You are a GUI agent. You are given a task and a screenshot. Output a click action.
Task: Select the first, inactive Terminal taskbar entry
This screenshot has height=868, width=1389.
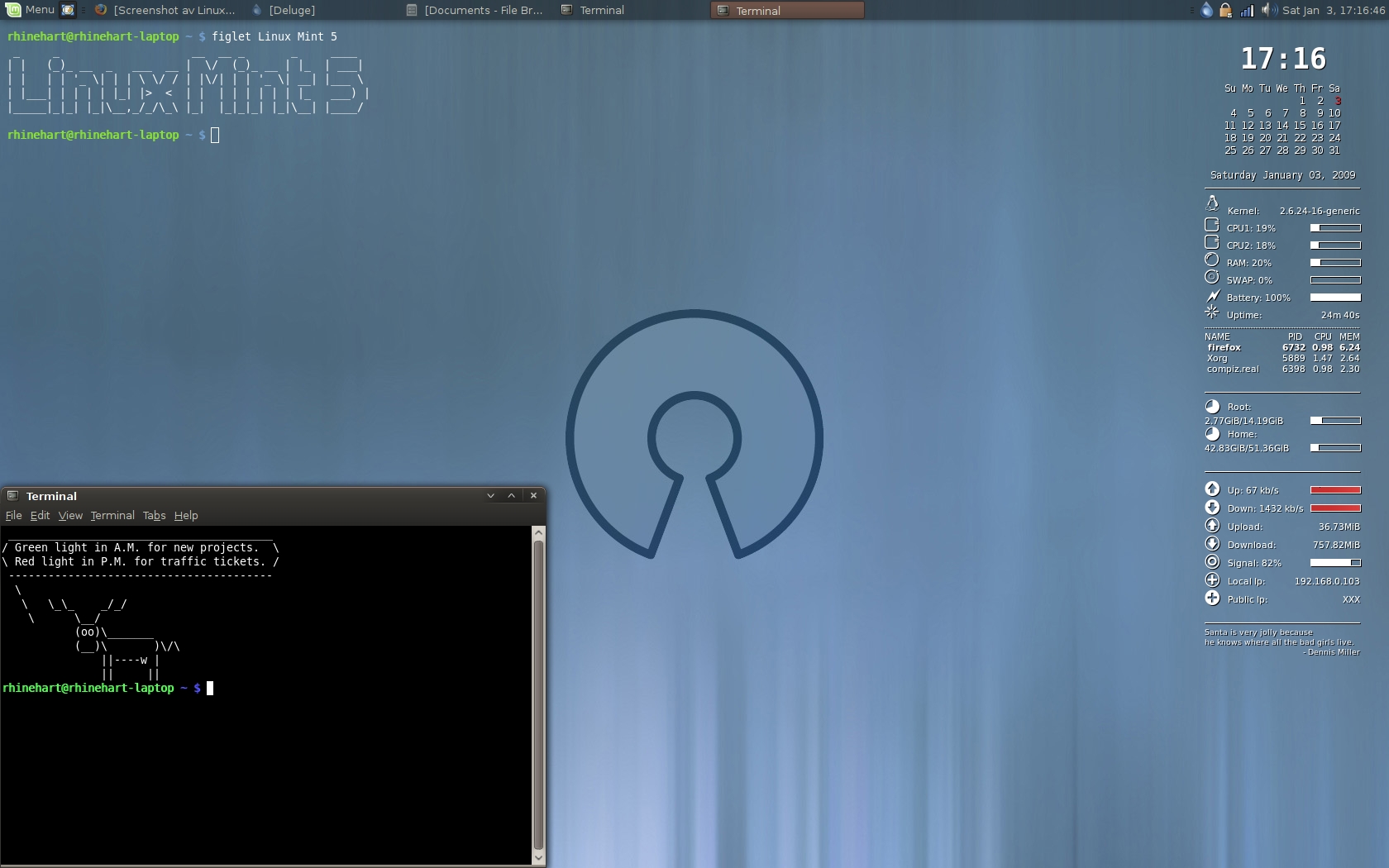pos(593,10)
